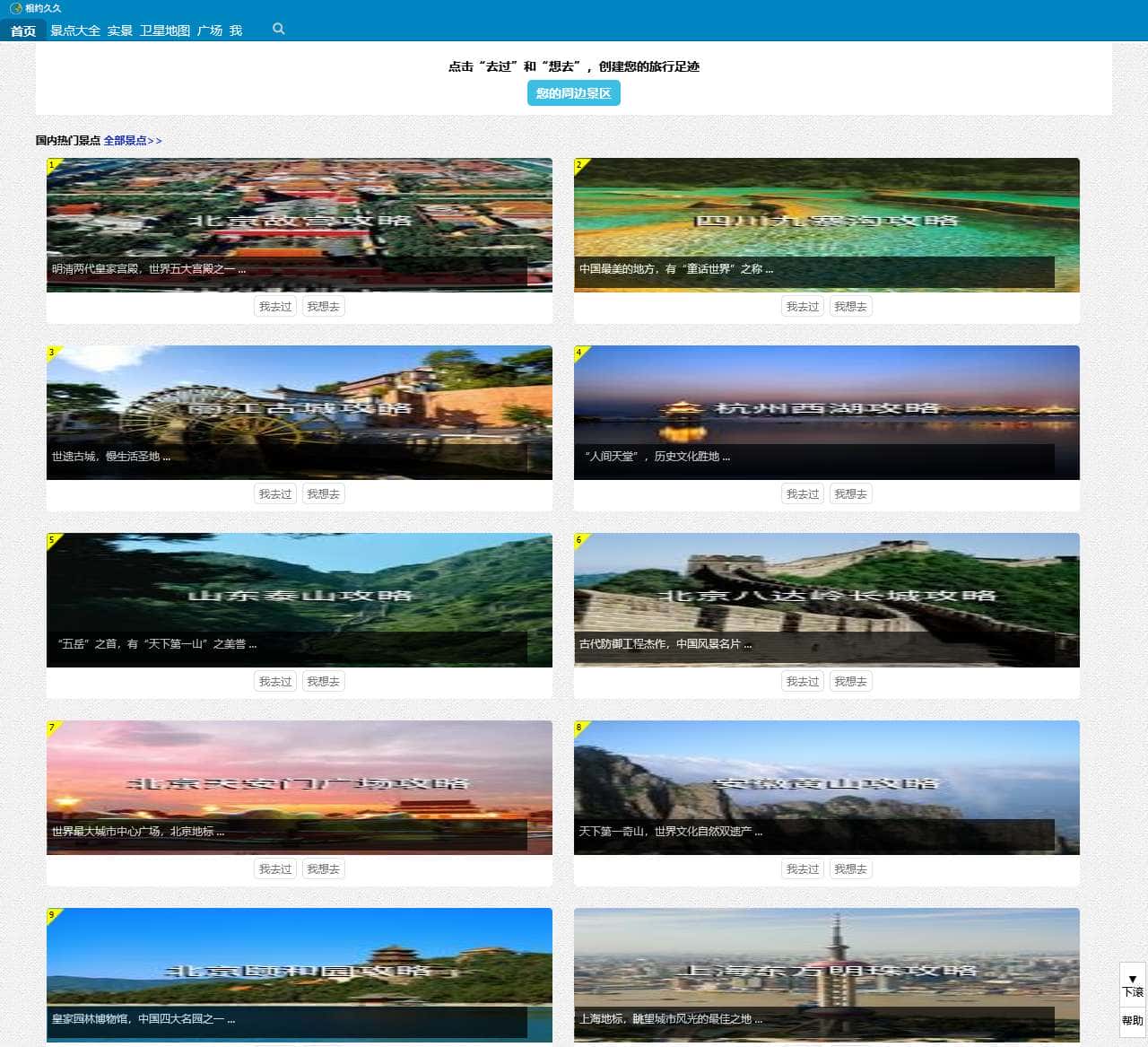This screenshot has width=1148, height=1047.
Task: Click the 您的周边景区 button
Action: point(573,92)
